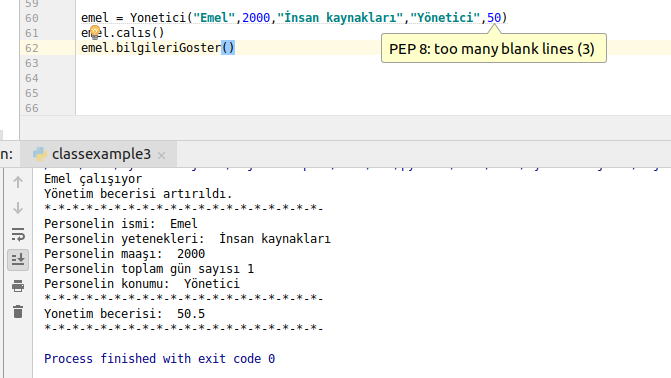Viewport: 671px width, 378px height.
Task: Click "Yönetim becerisi artırıldı." output line
Action: (x=138, y=194)
